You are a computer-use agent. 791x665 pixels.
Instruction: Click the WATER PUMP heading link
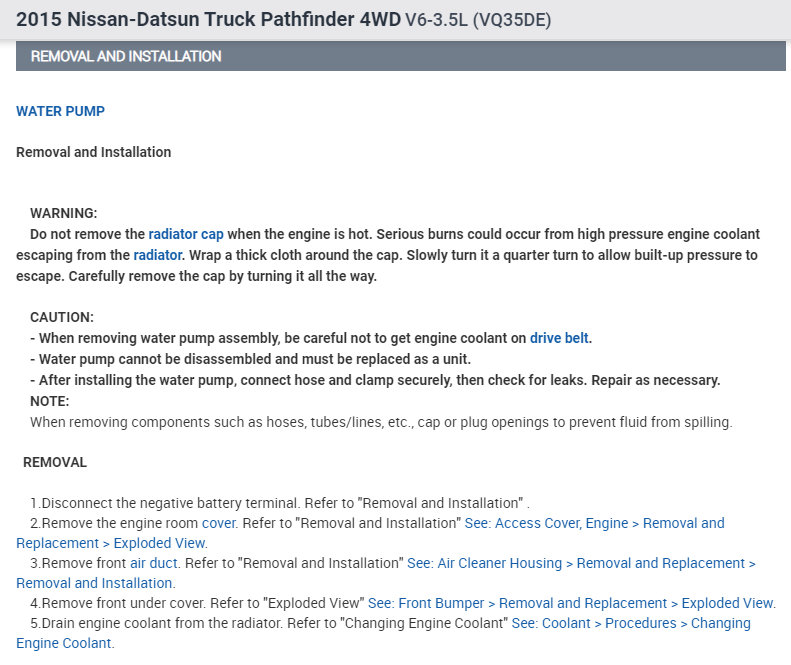point(60,111)
